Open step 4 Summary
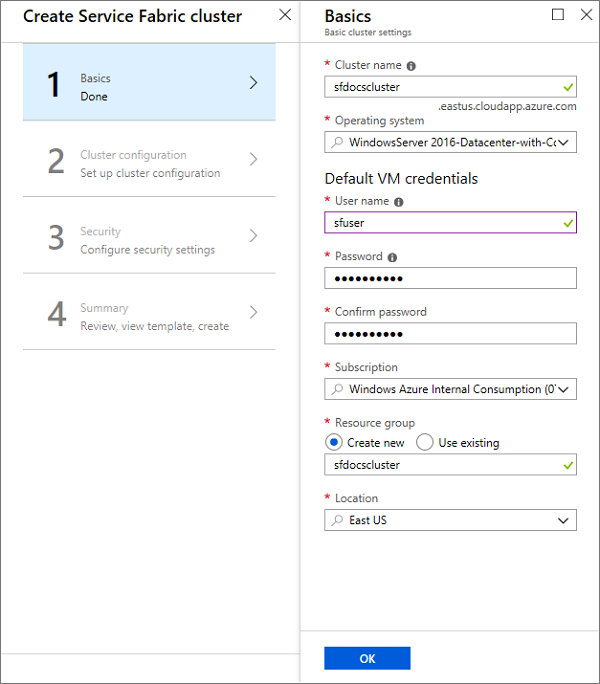Image resolution: width=600 pixels, height=684 pixels. pyautogui.click(x=149, y=312)
